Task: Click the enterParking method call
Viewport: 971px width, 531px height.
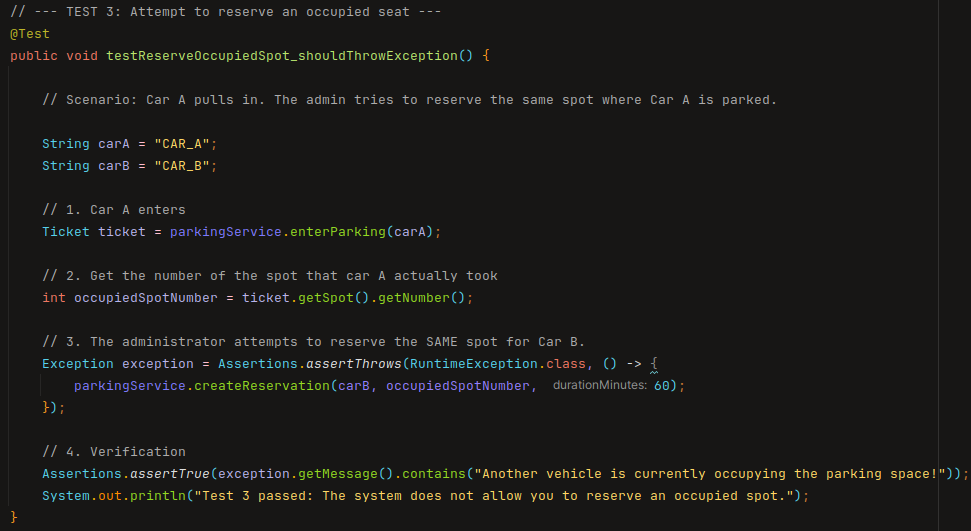Action: pyautogui.click(x=338, y=232)
